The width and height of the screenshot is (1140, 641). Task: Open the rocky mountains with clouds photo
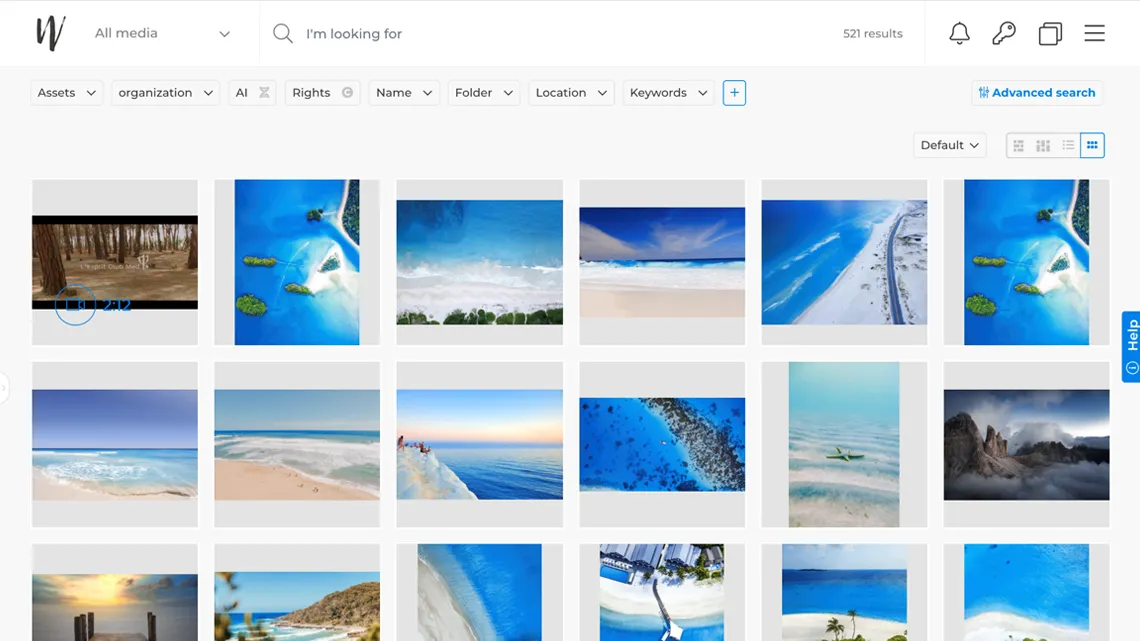(1027, 445)
